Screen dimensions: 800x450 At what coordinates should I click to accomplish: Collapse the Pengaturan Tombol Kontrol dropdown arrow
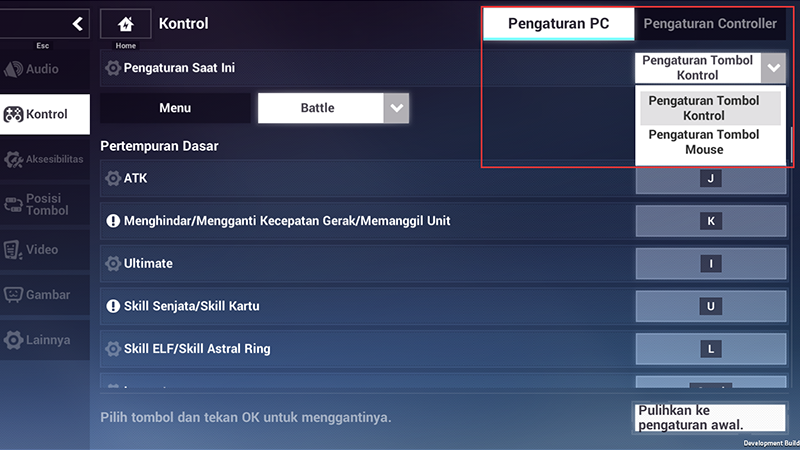click(773, 68)
